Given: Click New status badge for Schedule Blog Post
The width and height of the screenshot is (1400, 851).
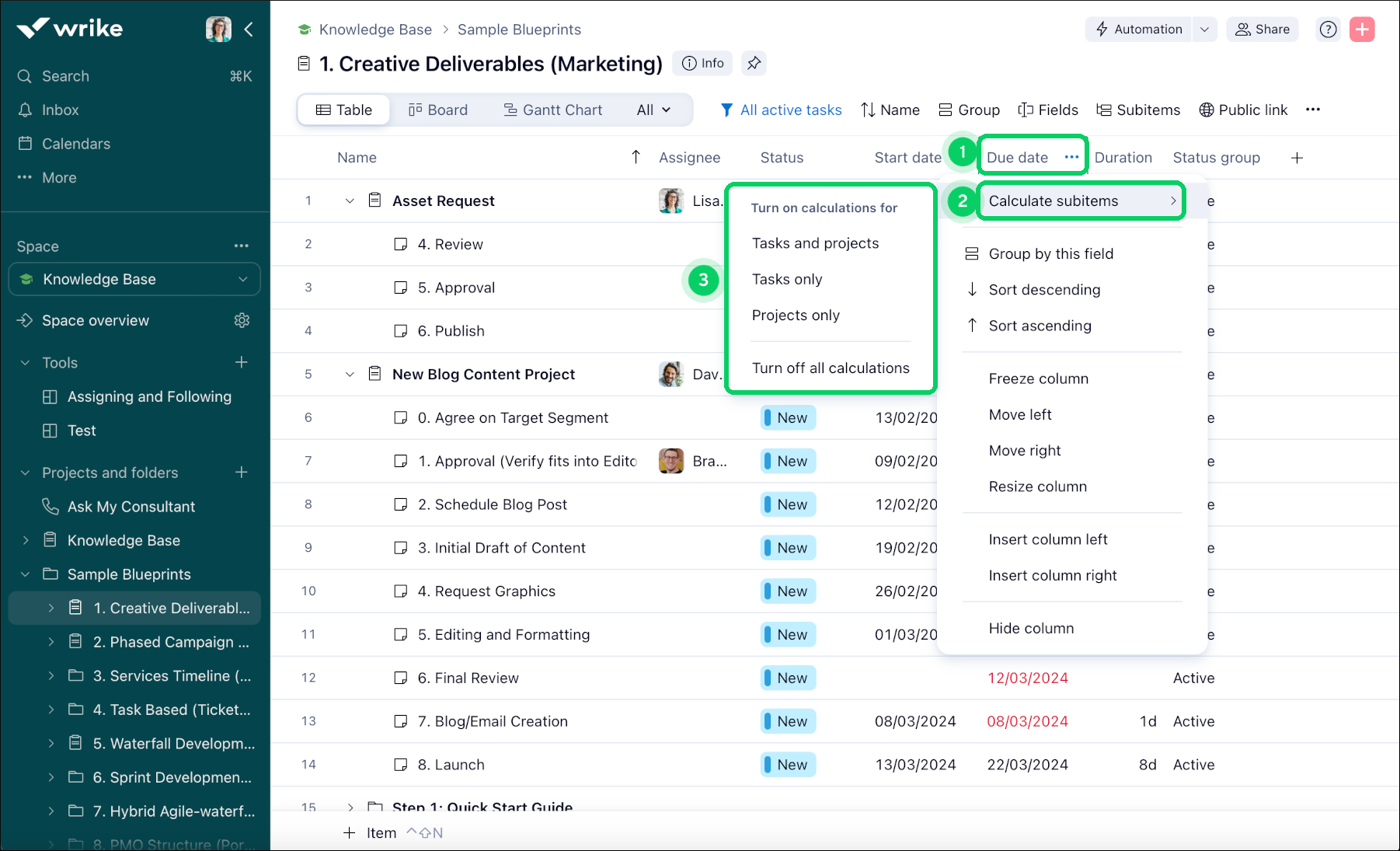Looking at the screenshot, I should tap(788, 504).
